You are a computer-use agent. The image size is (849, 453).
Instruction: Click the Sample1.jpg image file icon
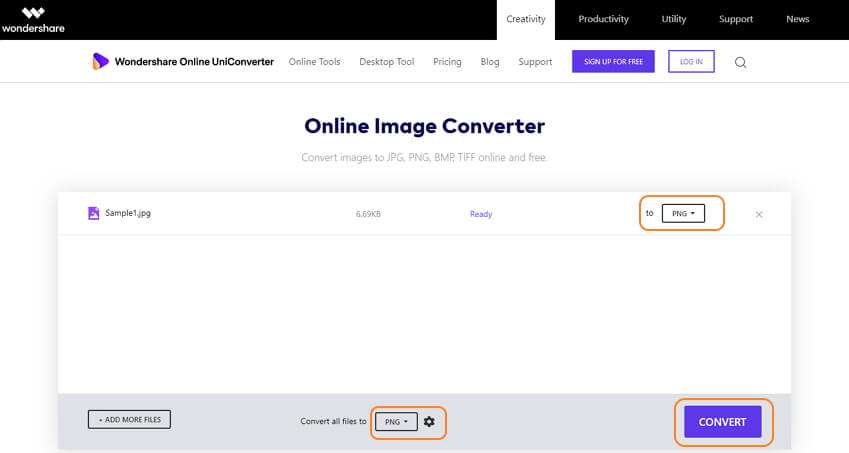(94, 213)
